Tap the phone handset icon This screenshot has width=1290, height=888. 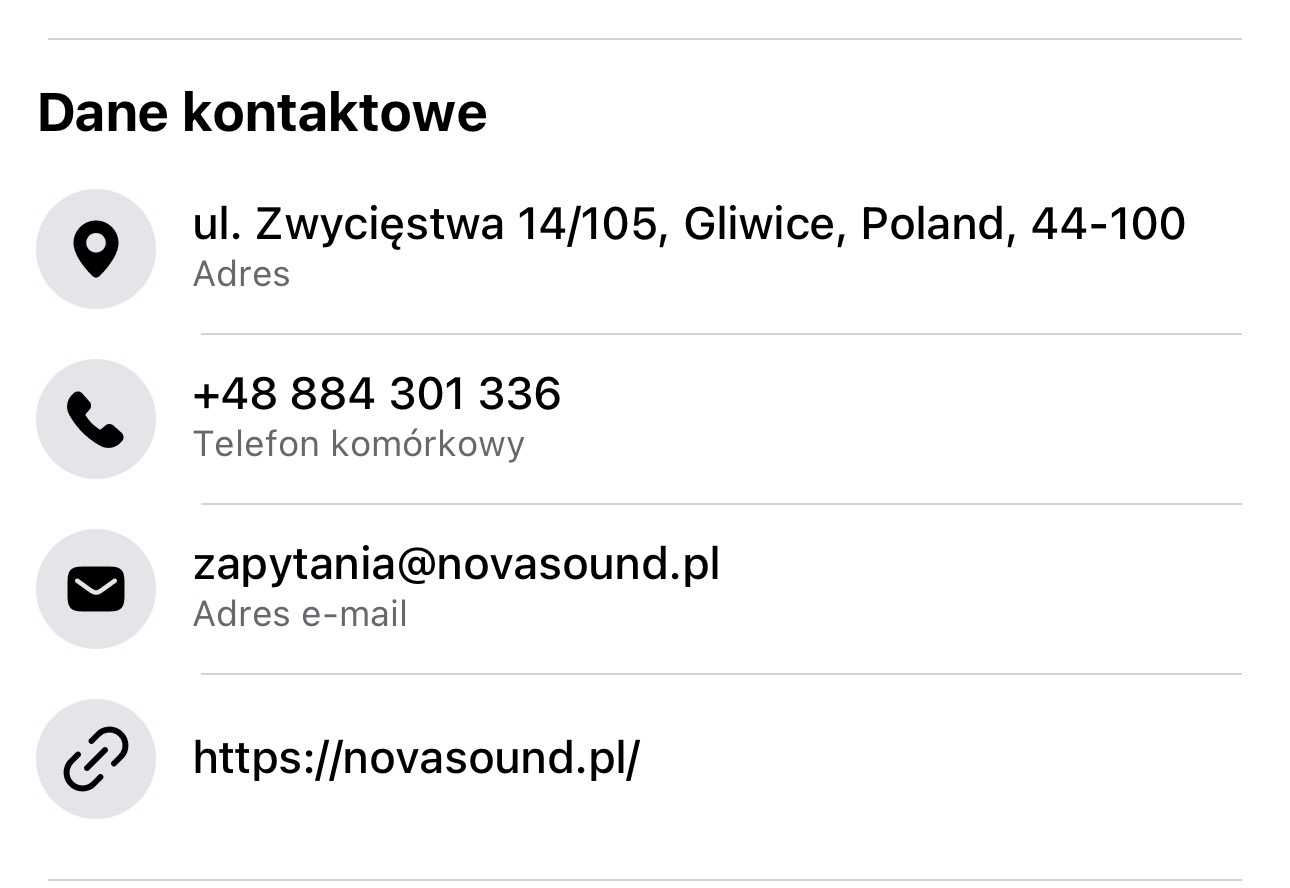click(x=96, y=419)
